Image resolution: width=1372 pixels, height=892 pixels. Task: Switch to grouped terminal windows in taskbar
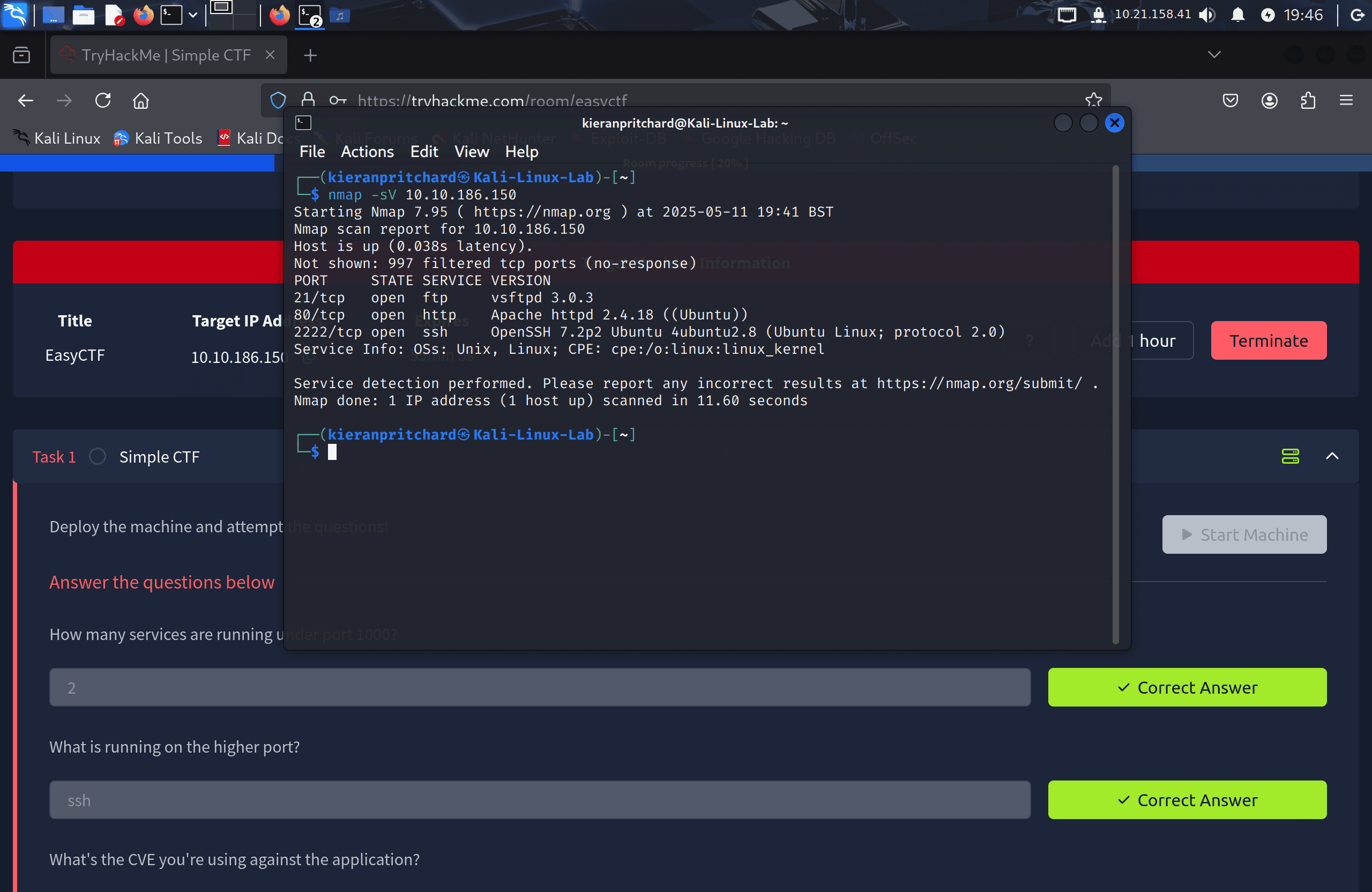310,15
